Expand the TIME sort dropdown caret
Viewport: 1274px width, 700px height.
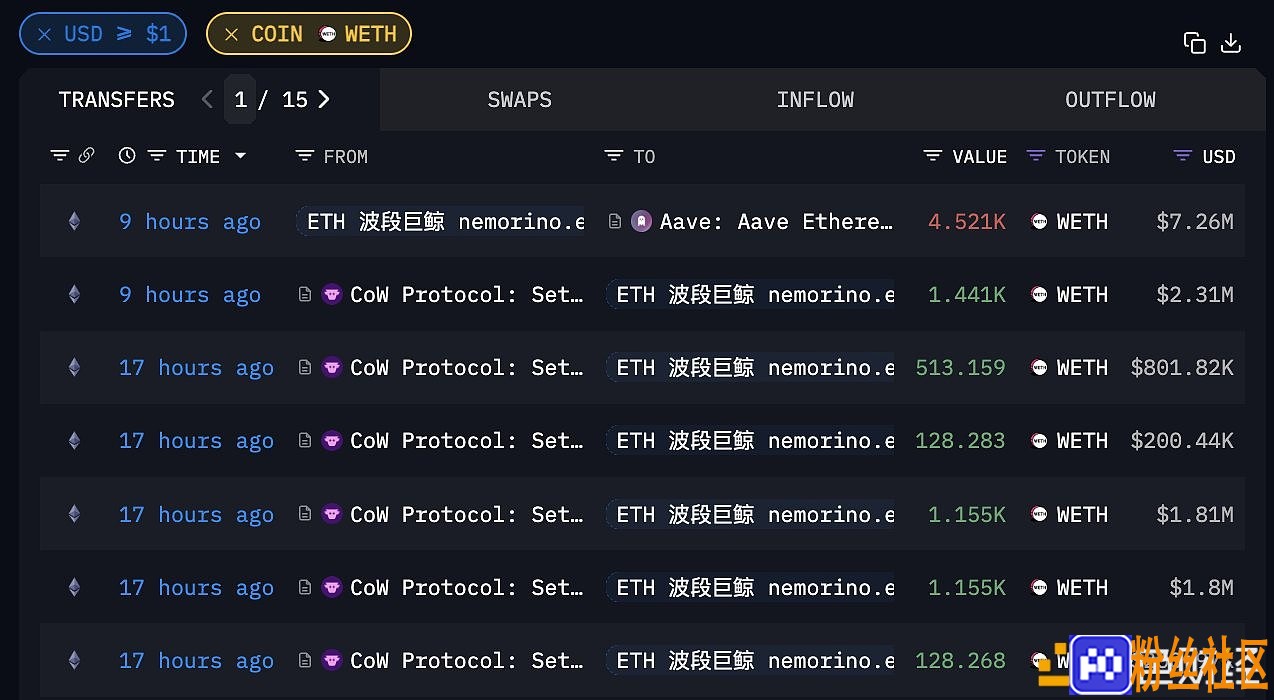coord(240,156)
